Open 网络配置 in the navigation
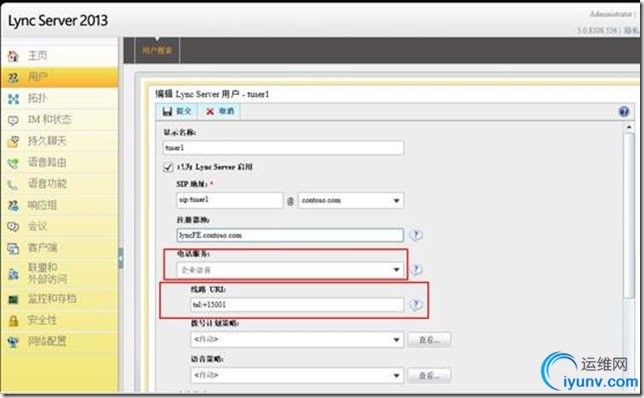This screenshot has width=644, height=398. point(47,341)
